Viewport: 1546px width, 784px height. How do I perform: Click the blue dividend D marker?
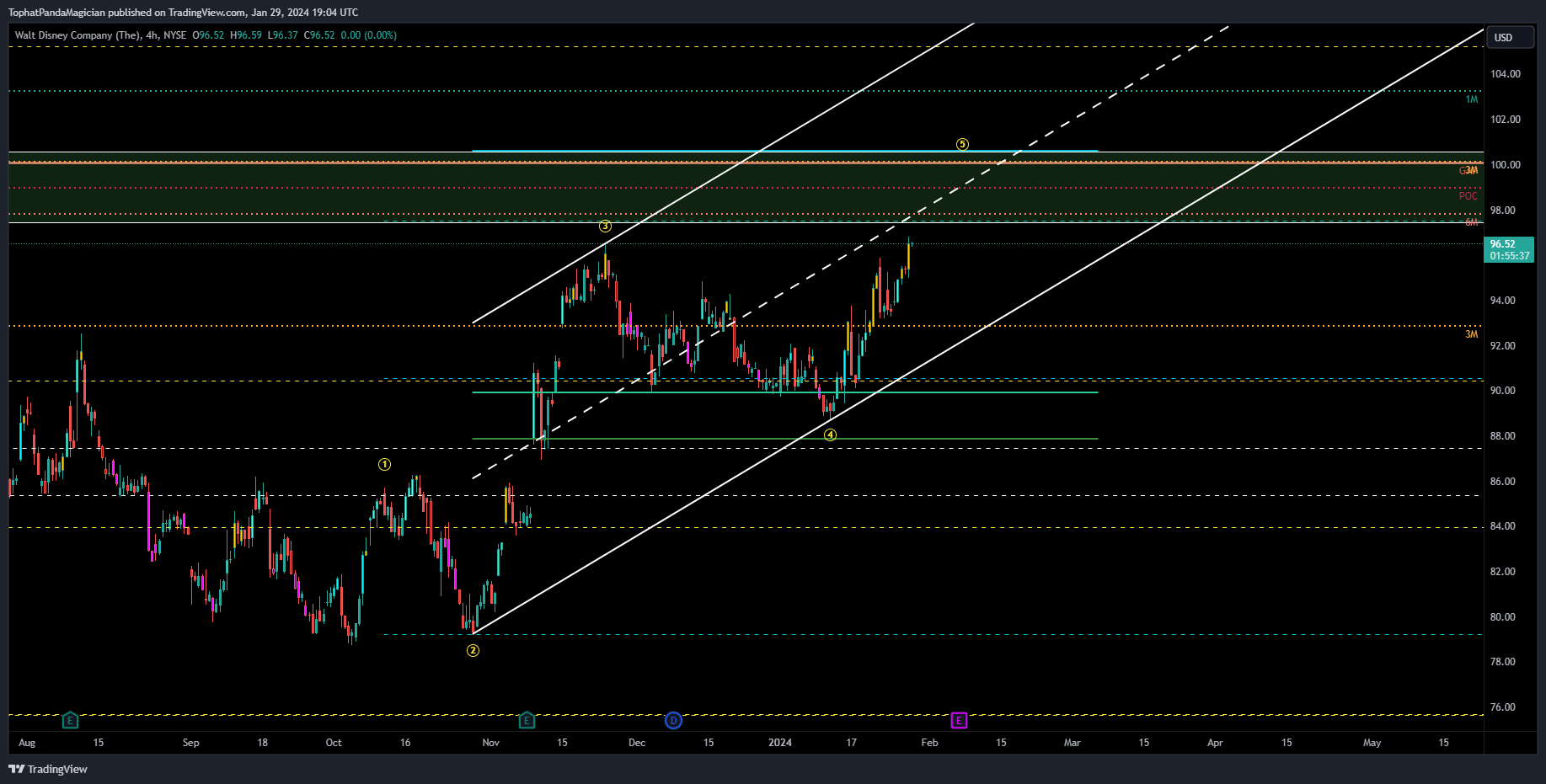pyautogui.click(x=673, y=720)
